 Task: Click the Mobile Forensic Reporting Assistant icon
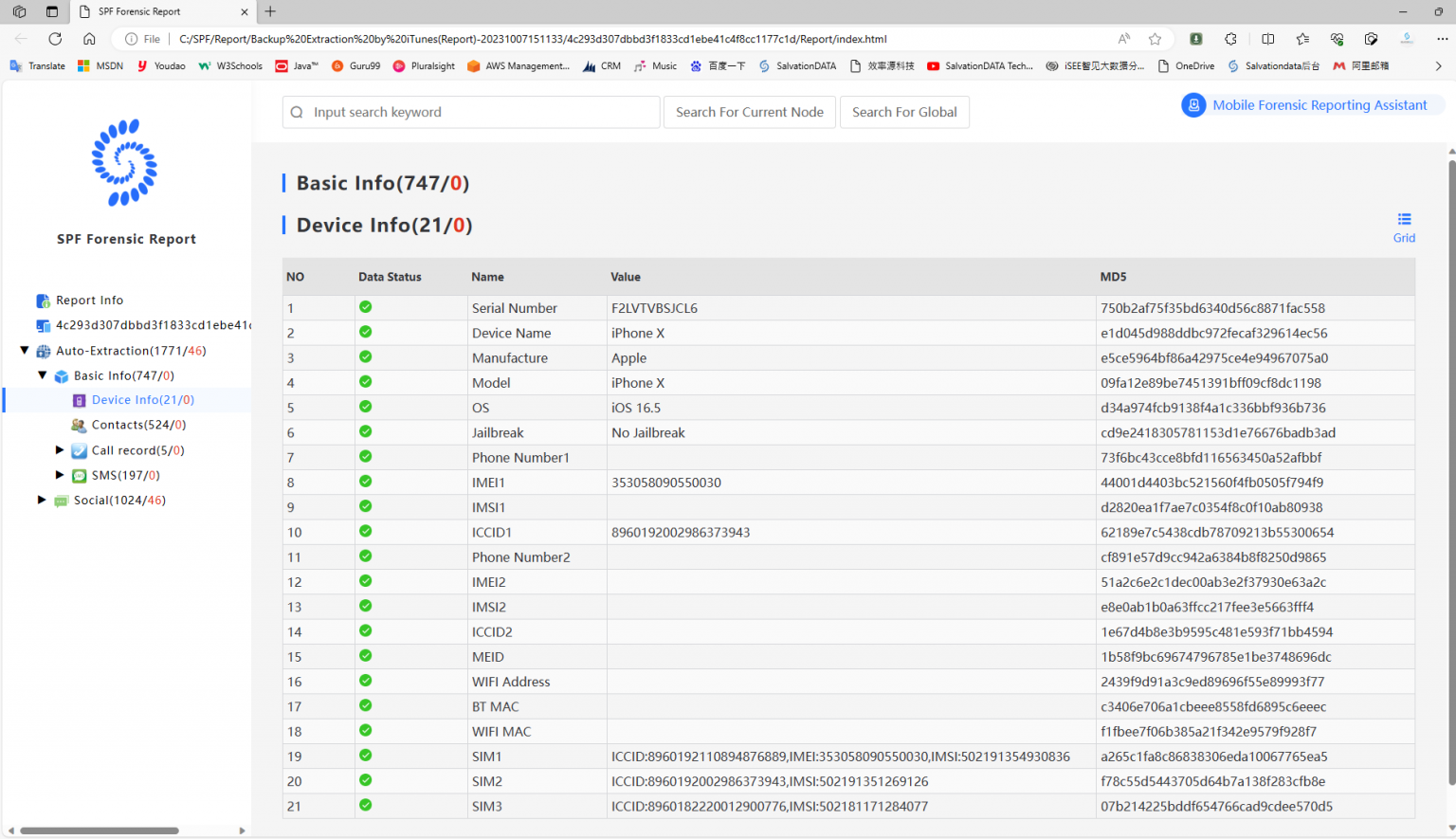[x=1193, y=105]
